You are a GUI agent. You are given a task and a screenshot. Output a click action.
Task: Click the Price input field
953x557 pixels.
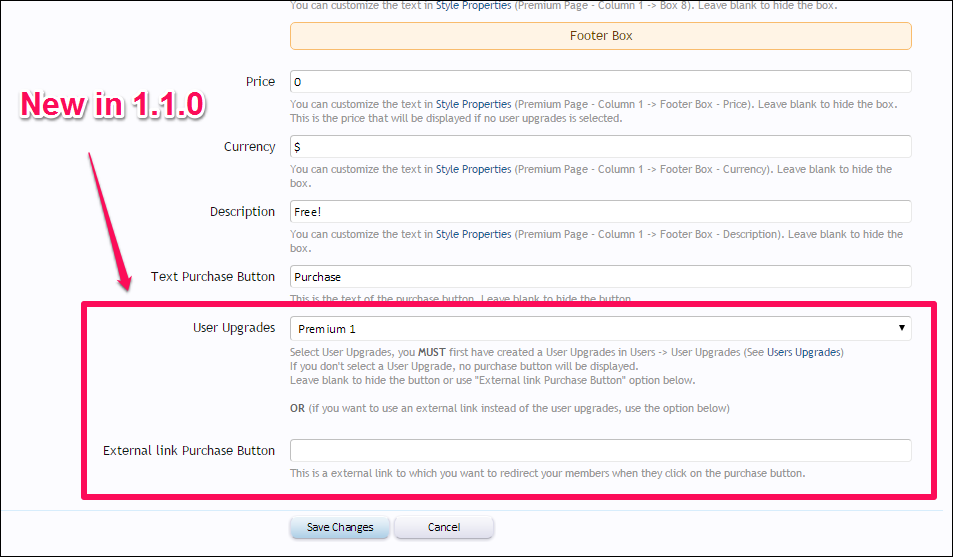tap(600, 82)
